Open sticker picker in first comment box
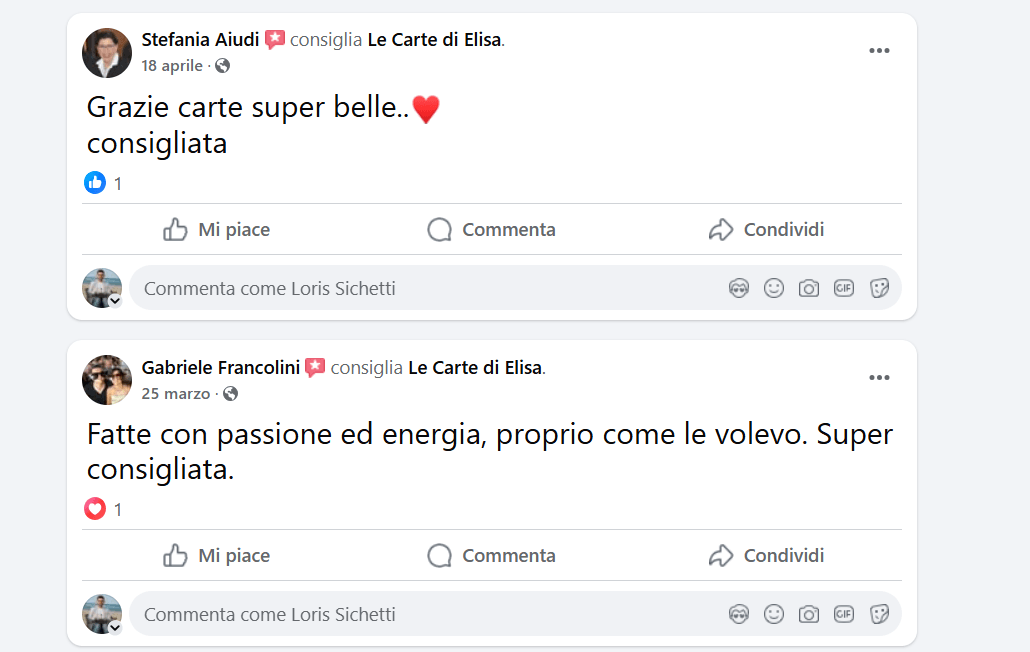Viewport: 1030px width, 652px height. tap(879, 288)
